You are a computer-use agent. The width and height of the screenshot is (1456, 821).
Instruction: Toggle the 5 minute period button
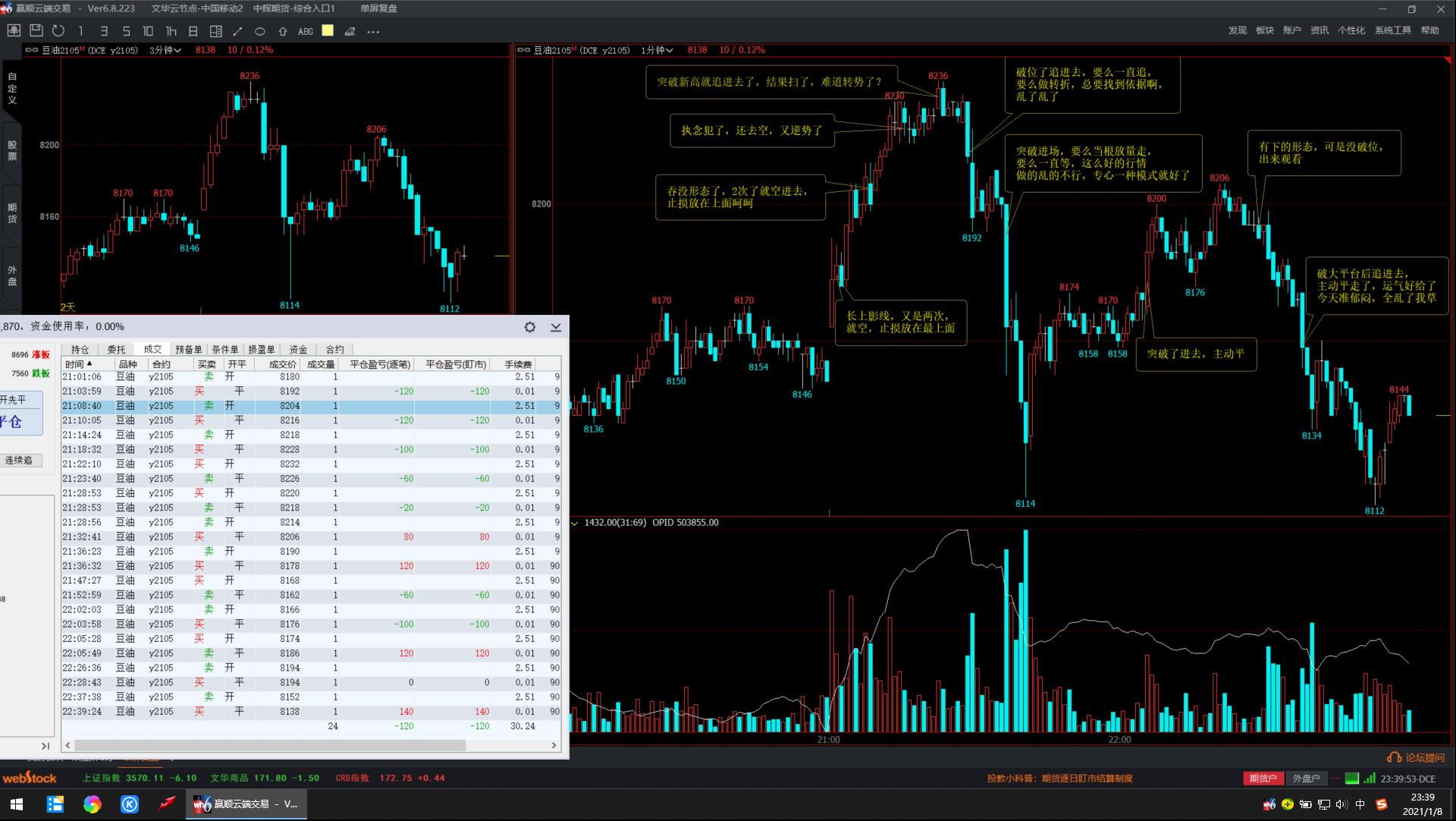(126, 31)
